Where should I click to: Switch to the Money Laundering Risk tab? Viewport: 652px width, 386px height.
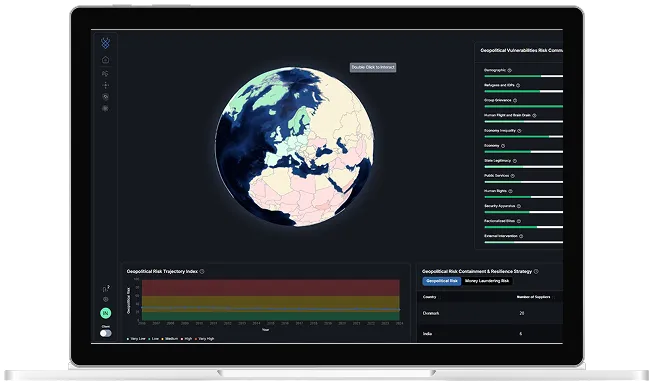coord(487,281)
